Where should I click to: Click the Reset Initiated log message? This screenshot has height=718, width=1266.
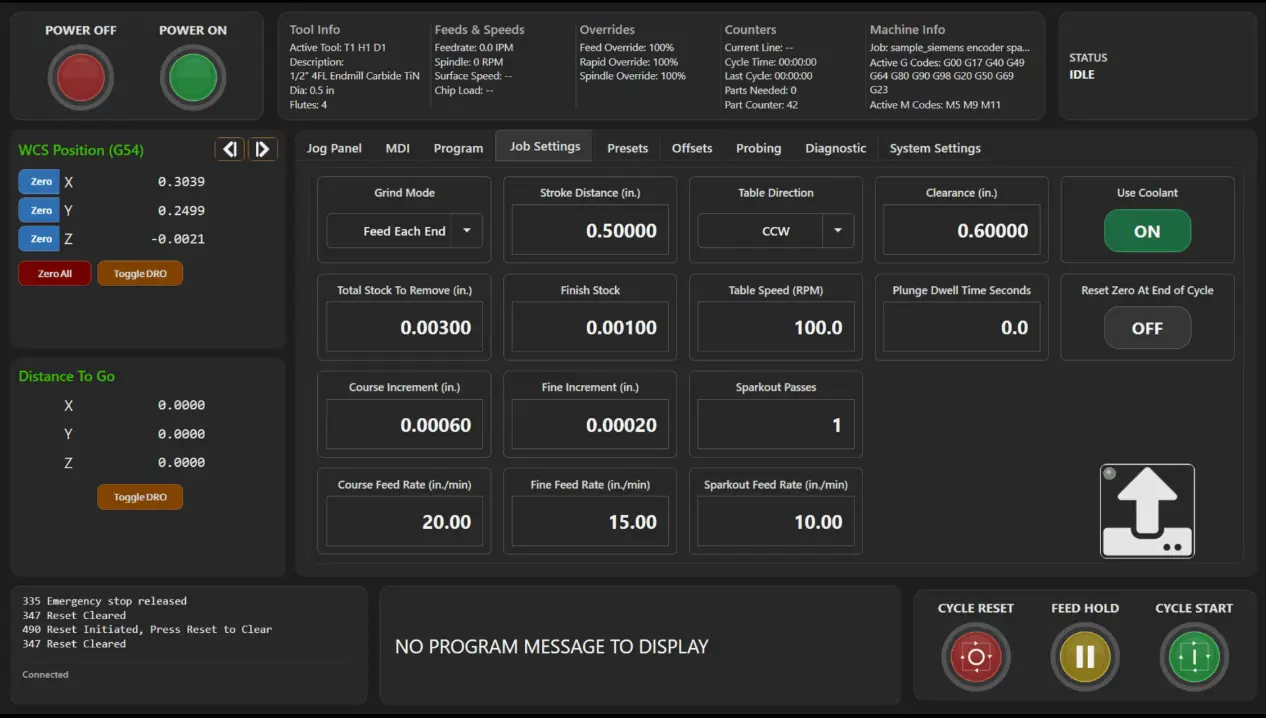pyautogui.click(x=147, y=629)
